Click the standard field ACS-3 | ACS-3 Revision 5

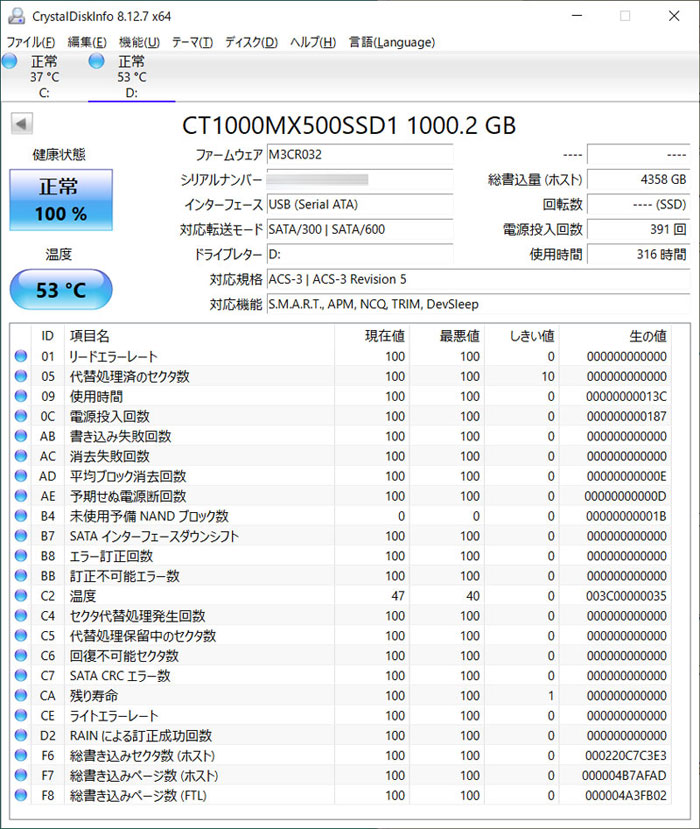pyautogui.click(x=478, y=279)
